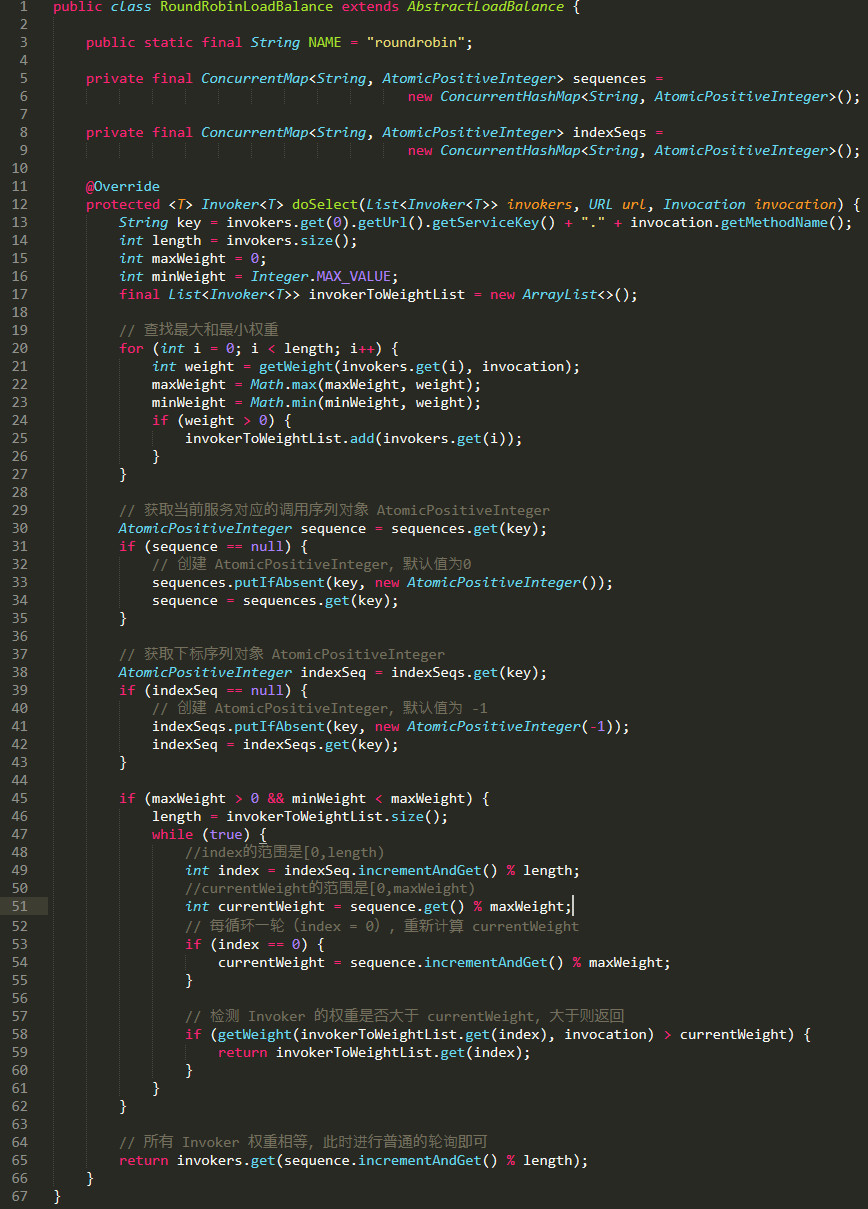The image size is (868, 1209).
Task: Click sequence.get() on line 51
Action: point(407,907)
